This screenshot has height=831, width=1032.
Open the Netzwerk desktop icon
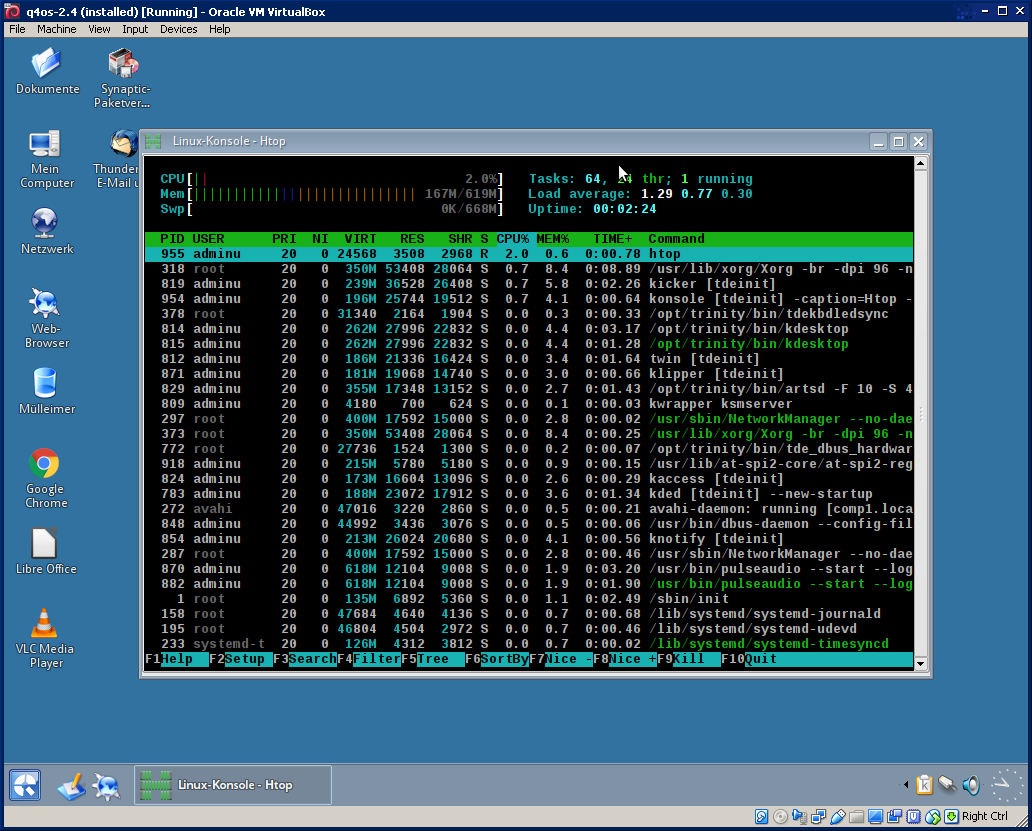click(x=46, y=223)
